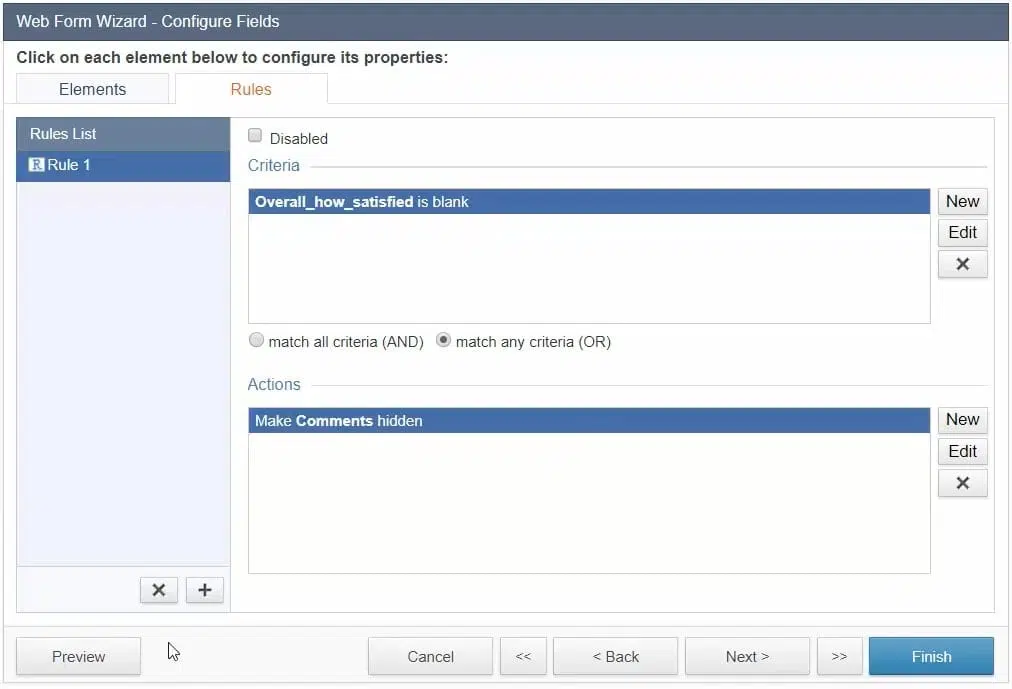
Task: Open the Rules tab
Action: (251, 89)
